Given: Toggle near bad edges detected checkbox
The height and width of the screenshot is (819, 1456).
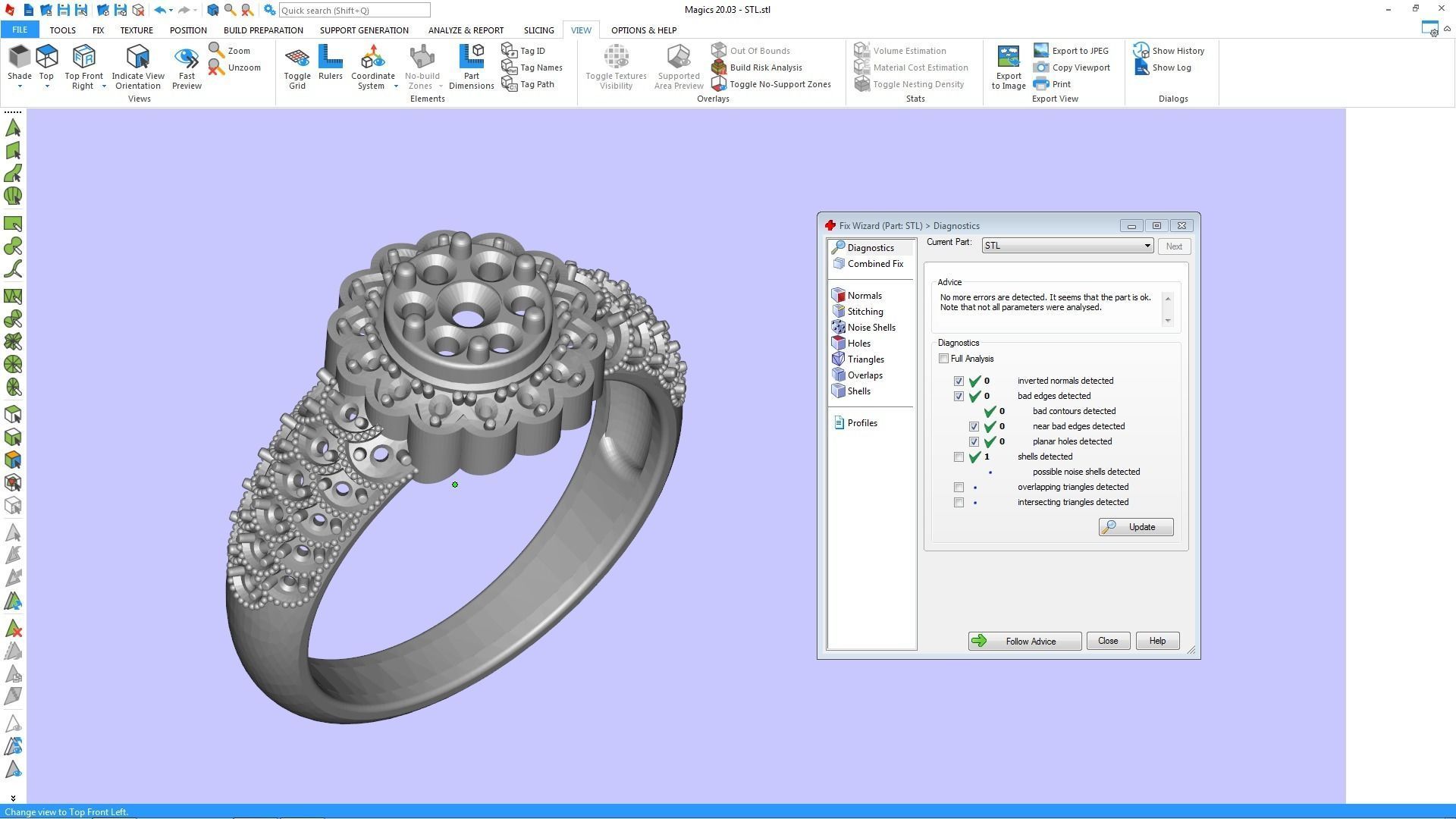Looking at the screenshot, I should (x=974, y=426).
